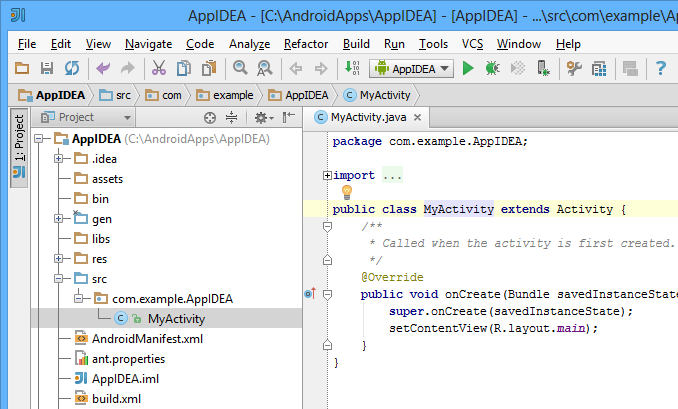The image size is (678, 409).
Task: Click MyActivity in navigation breadcrumb
Action: pyautogui.click(x=377, y=95)
